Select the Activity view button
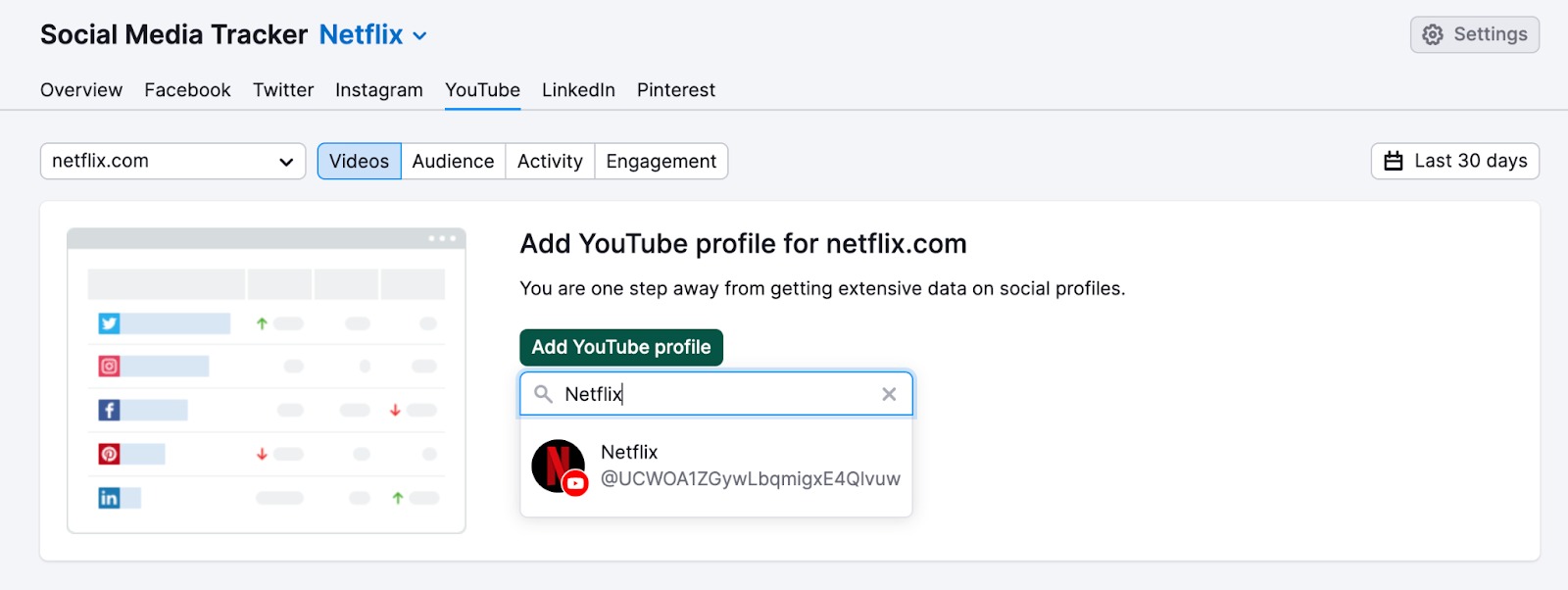The height and width of the screenshot is (590, 1568). tap(550, 161)
